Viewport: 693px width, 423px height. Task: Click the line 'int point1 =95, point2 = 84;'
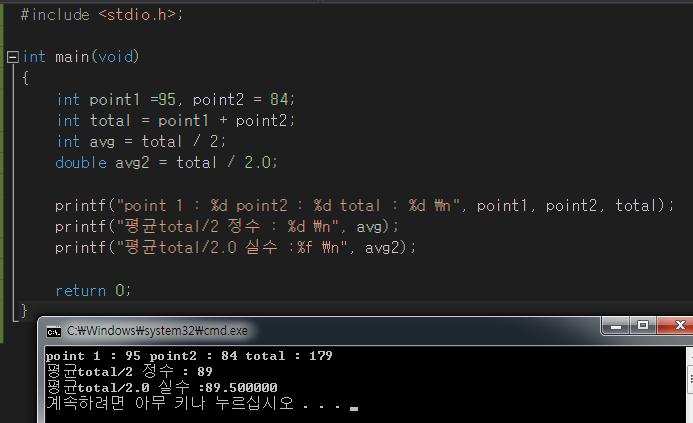pyautogui.click(x=175, y=99)
